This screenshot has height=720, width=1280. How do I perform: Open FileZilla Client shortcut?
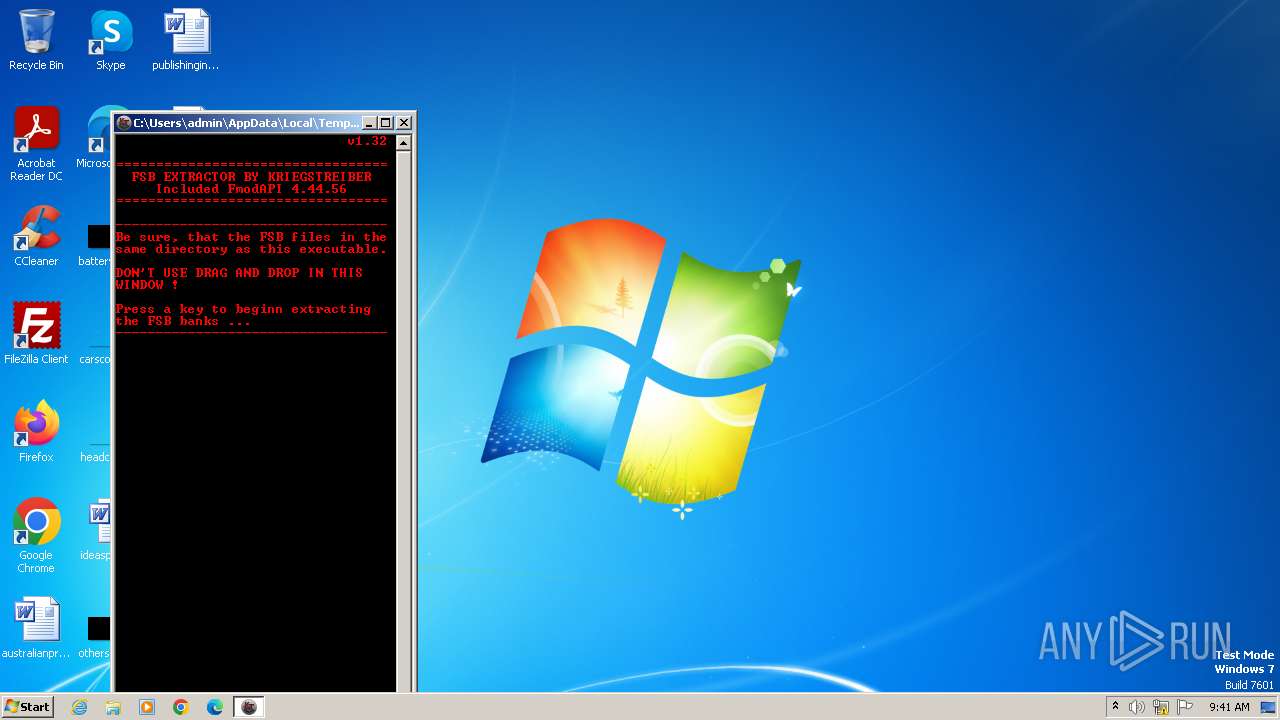coord(36,334)
